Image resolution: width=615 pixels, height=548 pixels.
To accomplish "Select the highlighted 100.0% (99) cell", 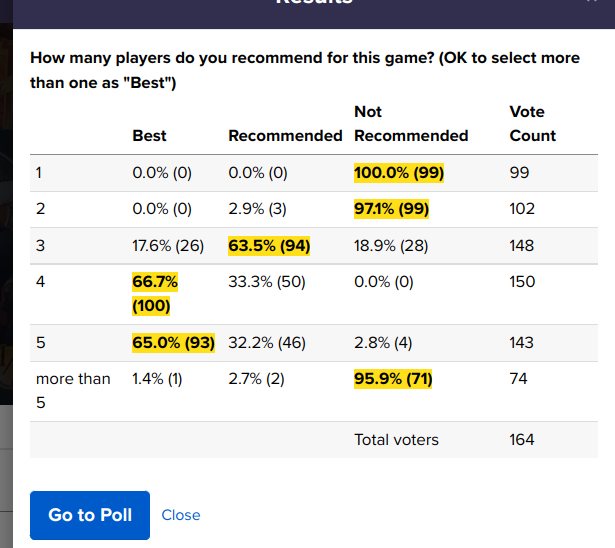I will [399, 173].
